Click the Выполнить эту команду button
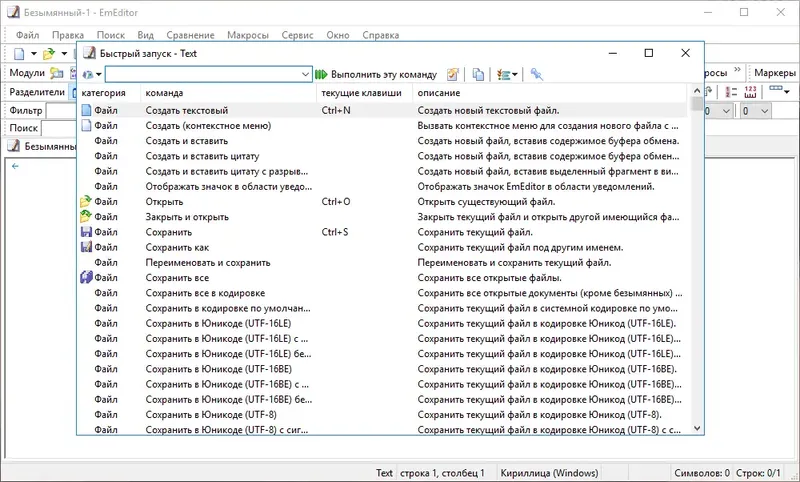The width and height of the screenshot is (800, 482). (376, 74)
